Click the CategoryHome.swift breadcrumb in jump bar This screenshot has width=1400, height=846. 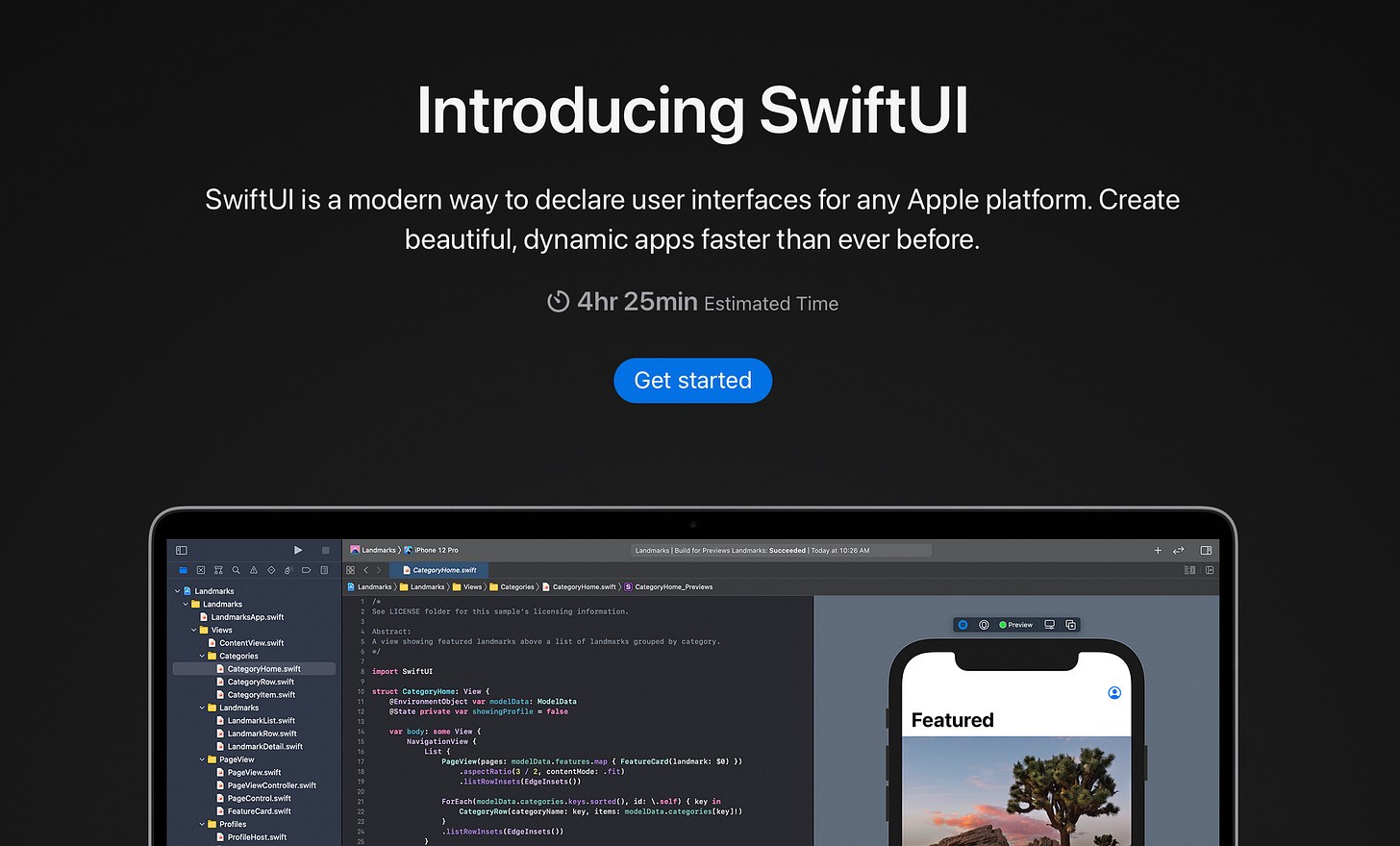pyautogui.click(x=580, y=587)
